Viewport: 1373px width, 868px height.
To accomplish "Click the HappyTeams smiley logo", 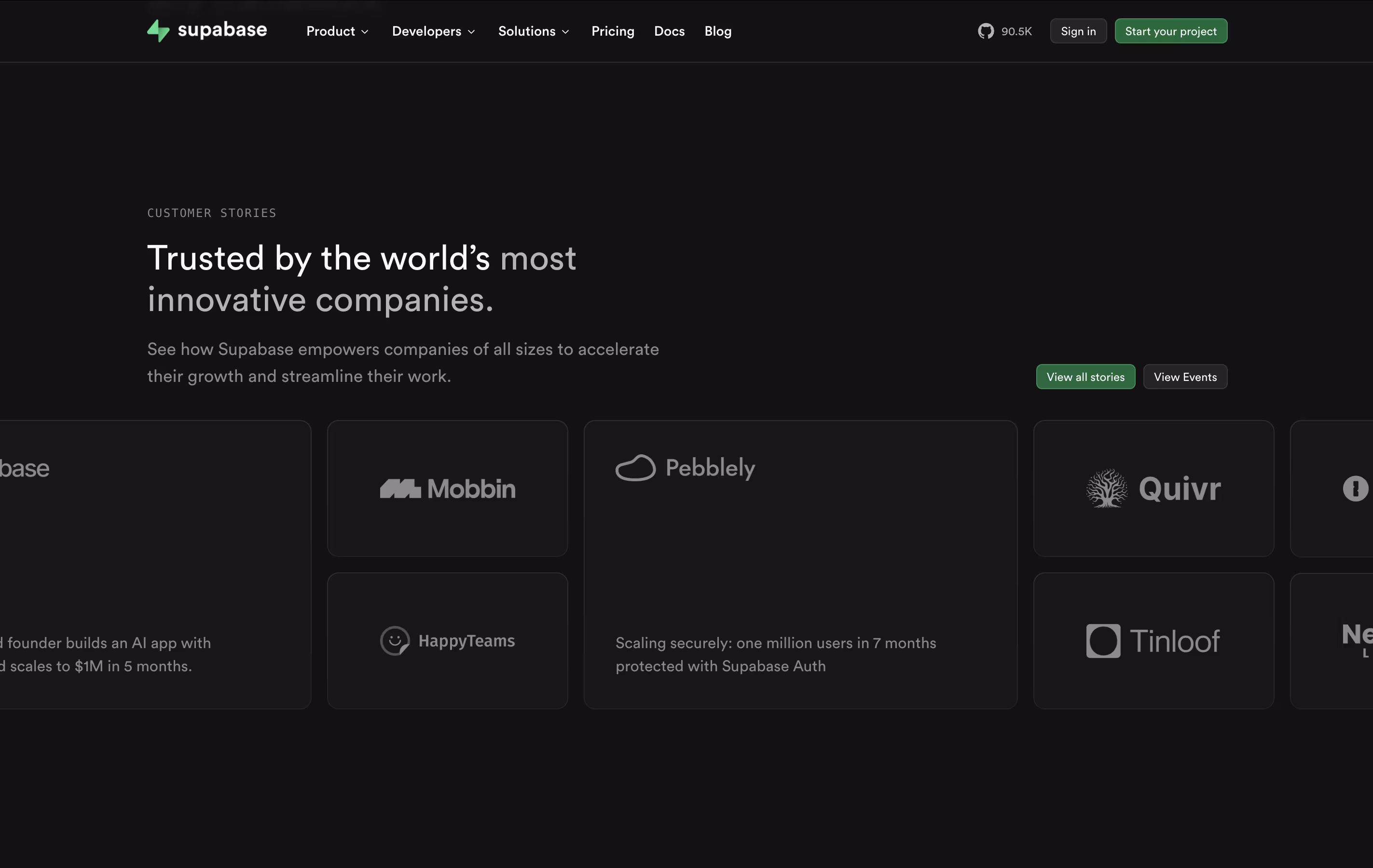I will coord(395,640).
